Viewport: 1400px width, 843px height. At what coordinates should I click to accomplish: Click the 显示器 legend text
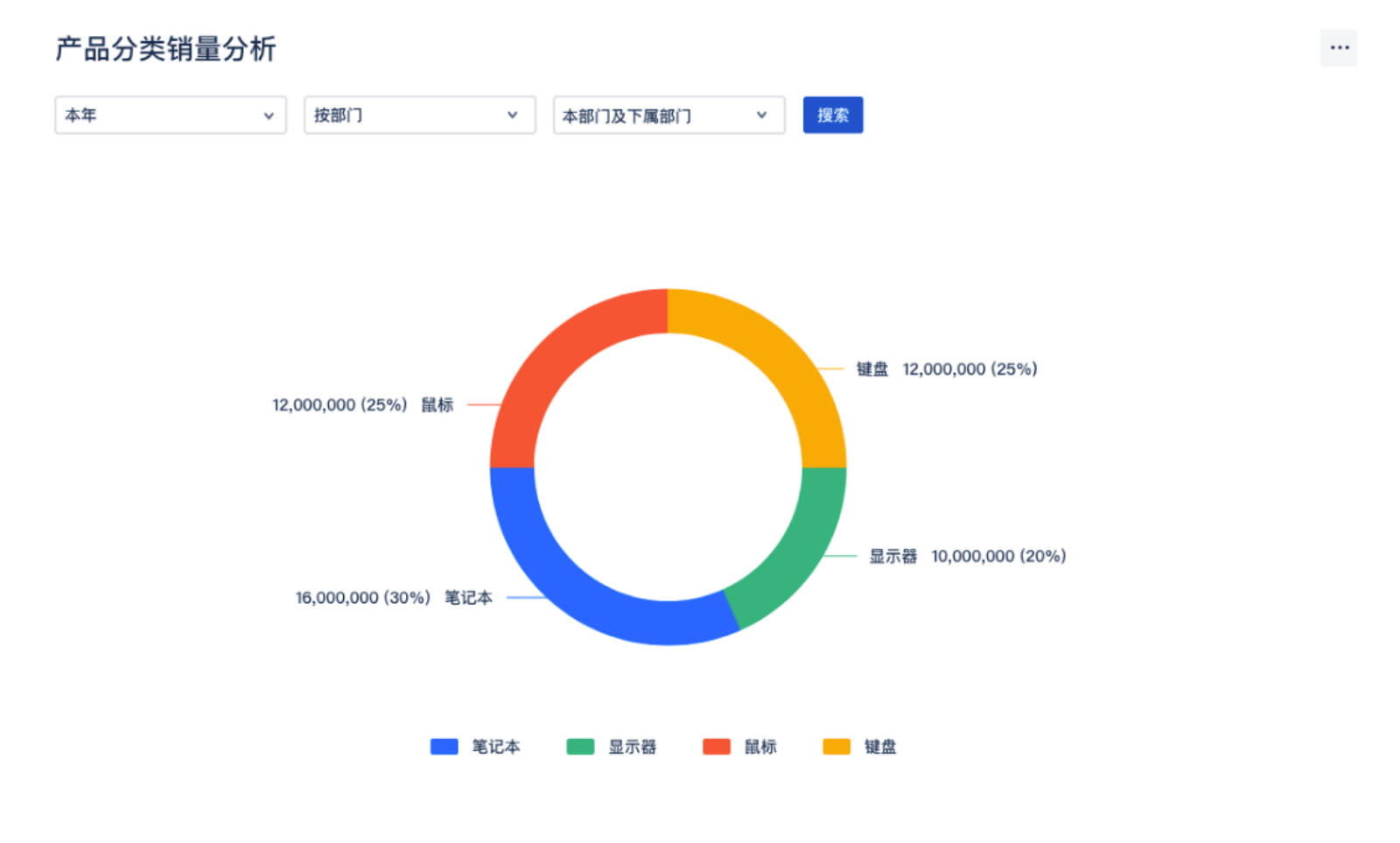633,747
